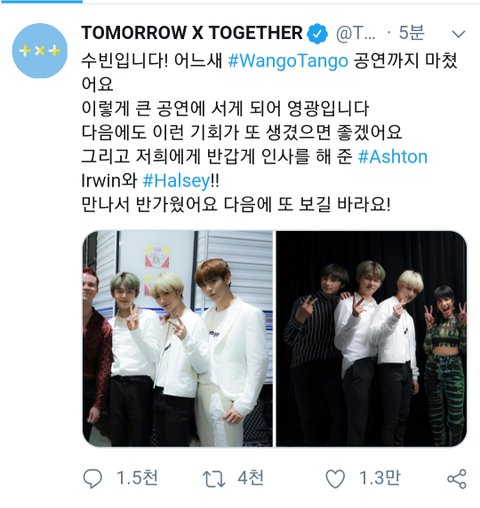480x508 pixels.
Task: Like the tweet with heart icon
Action: 335,479
